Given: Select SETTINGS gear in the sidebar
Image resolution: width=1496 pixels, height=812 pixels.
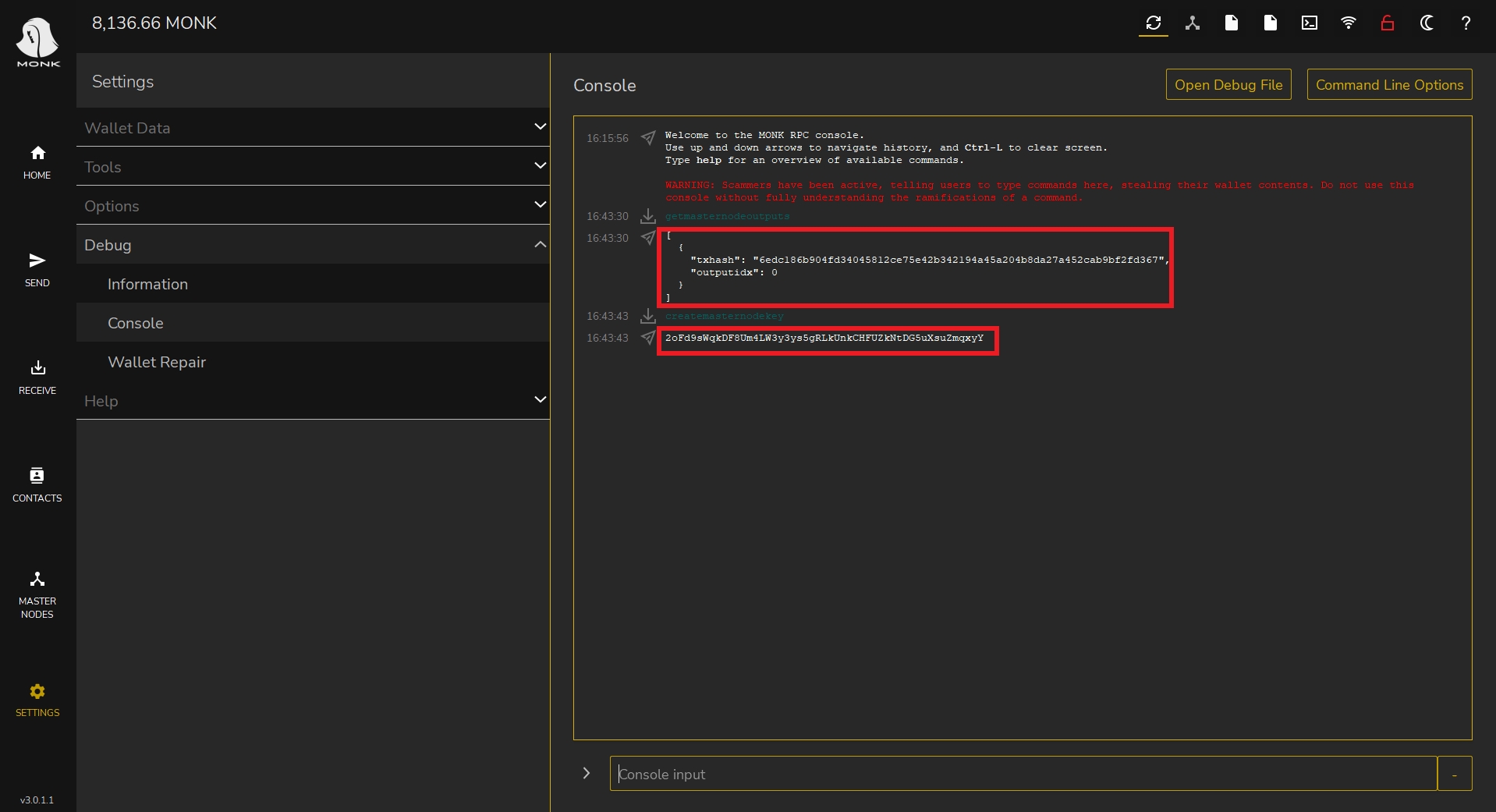Looking at the screenshot, I should click(x=37, y=700).
